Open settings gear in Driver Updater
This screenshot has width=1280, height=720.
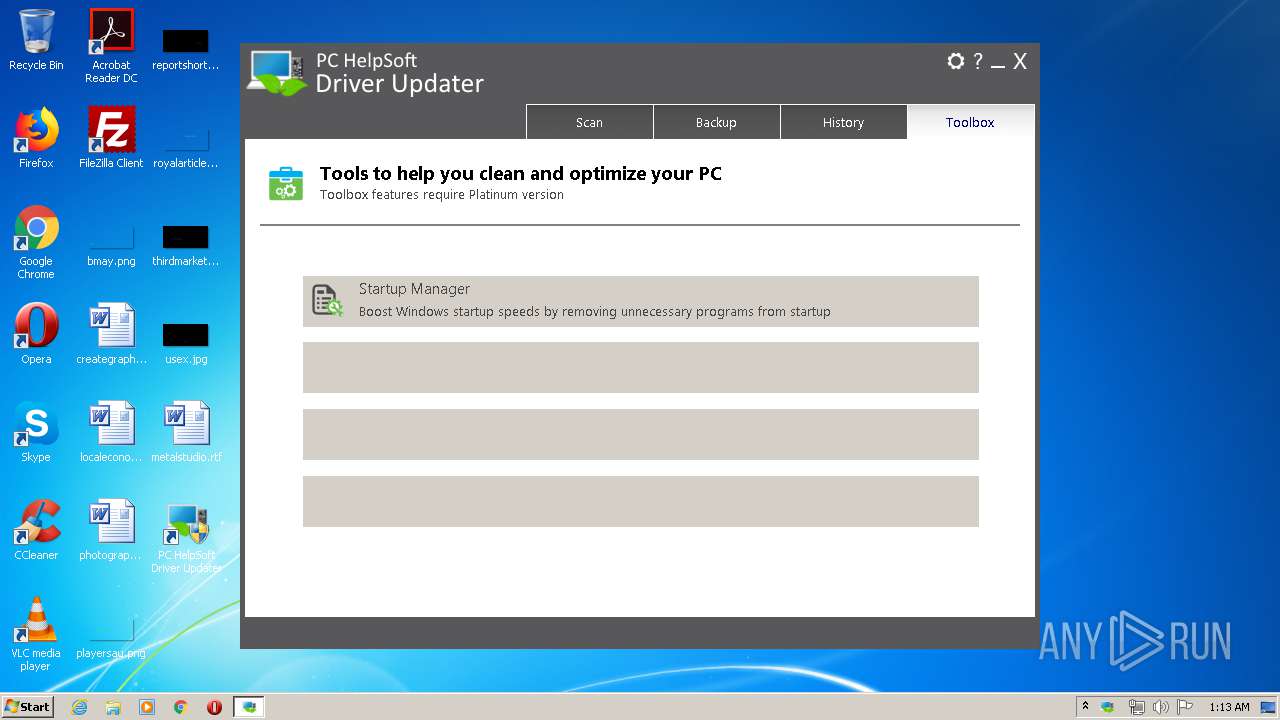(x=956, y=61)
